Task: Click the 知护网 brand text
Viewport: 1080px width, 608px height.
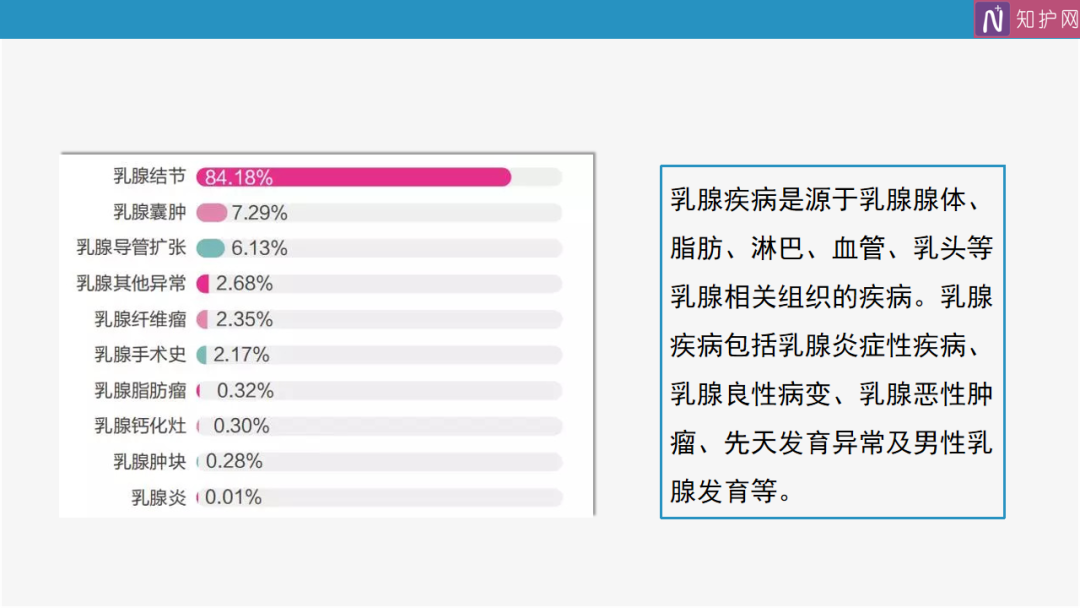Action: [1046, 19]
